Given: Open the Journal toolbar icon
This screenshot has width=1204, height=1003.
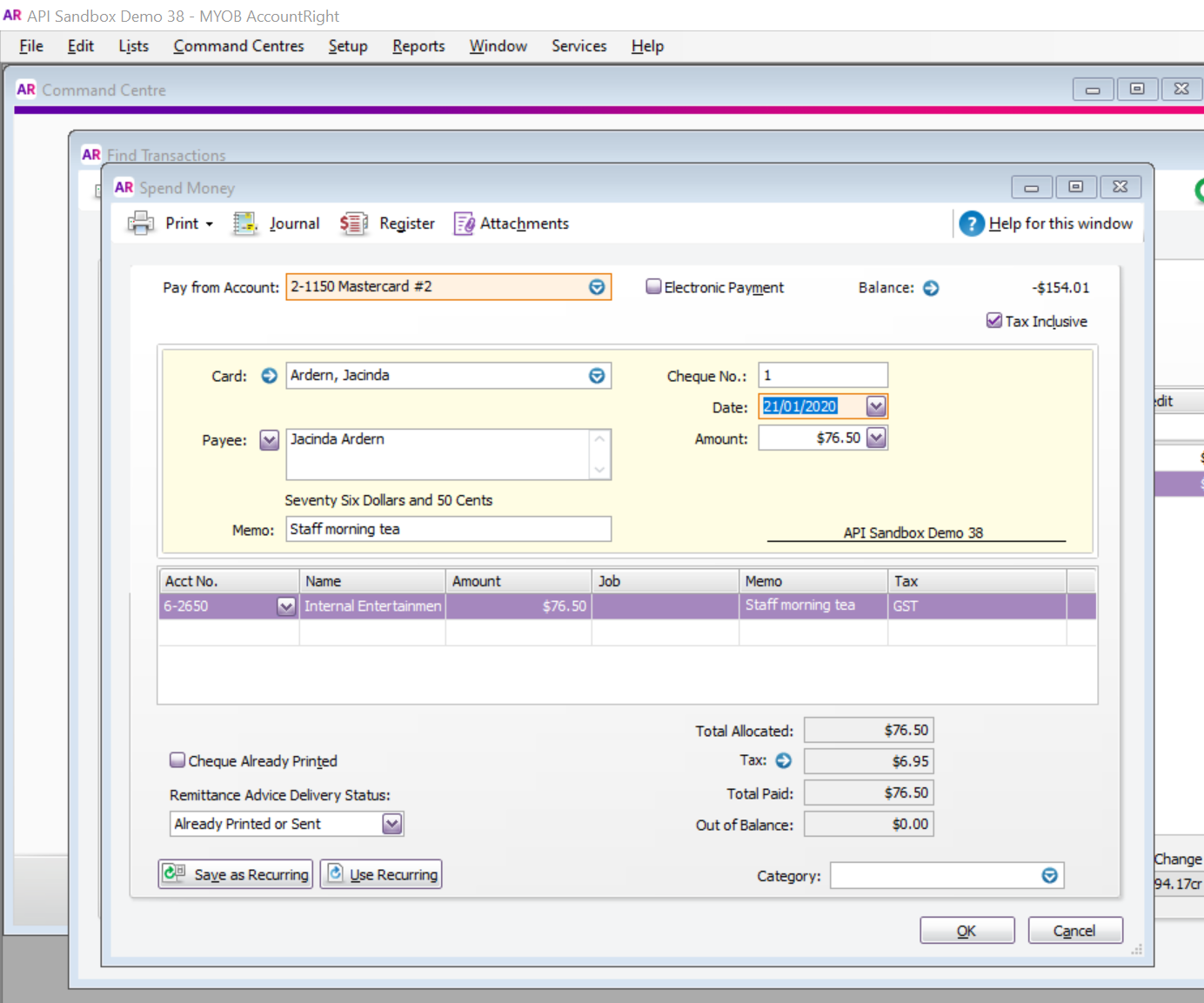Looking at the screenshot, I should point(245,224).
